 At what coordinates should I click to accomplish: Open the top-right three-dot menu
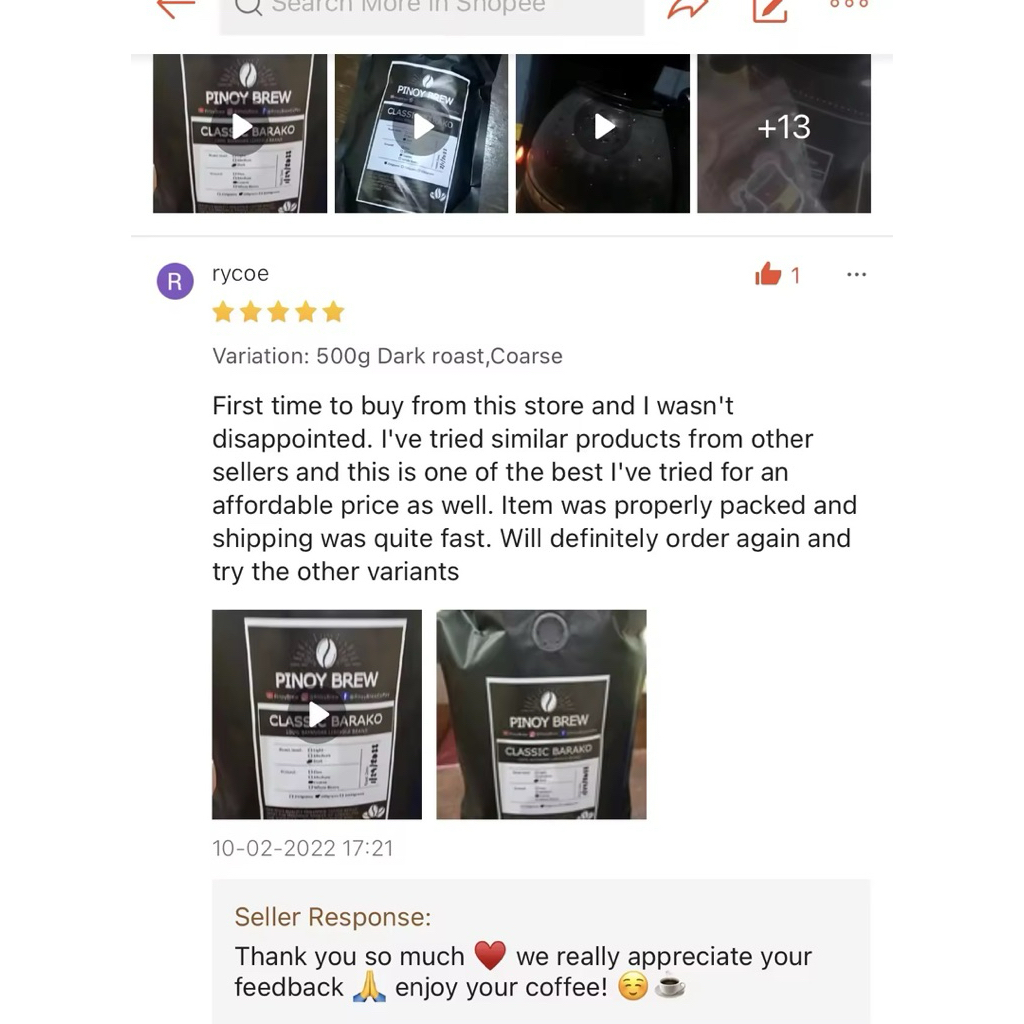coord(849,4)
